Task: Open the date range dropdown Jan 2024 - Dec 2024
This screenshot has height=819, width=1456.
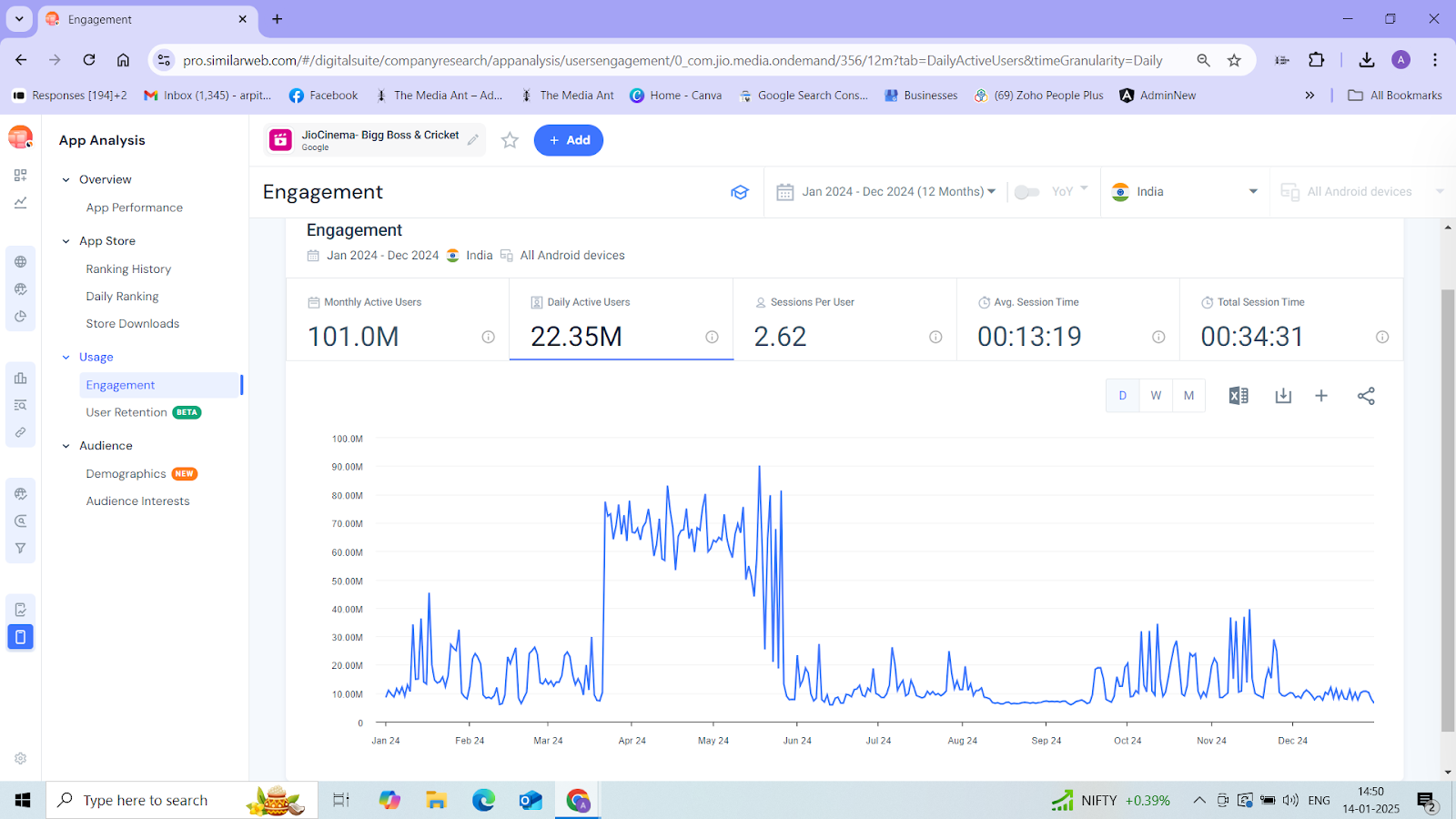Action: point(886,192)
